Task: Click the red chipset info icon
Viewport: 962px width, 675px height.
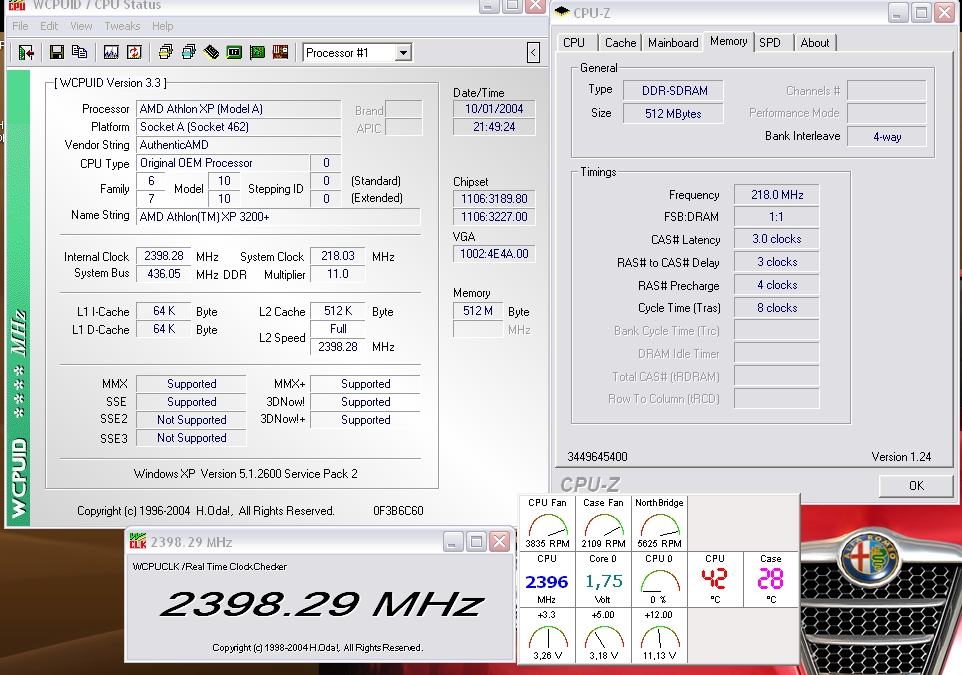Action: (x=278, y=52)
